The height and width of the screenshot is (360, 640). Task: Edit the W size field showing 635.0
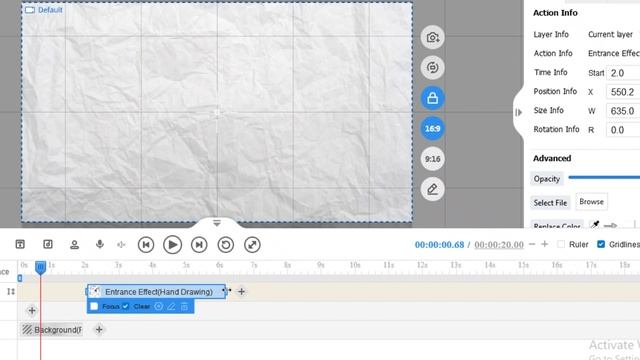coord(623,111)
